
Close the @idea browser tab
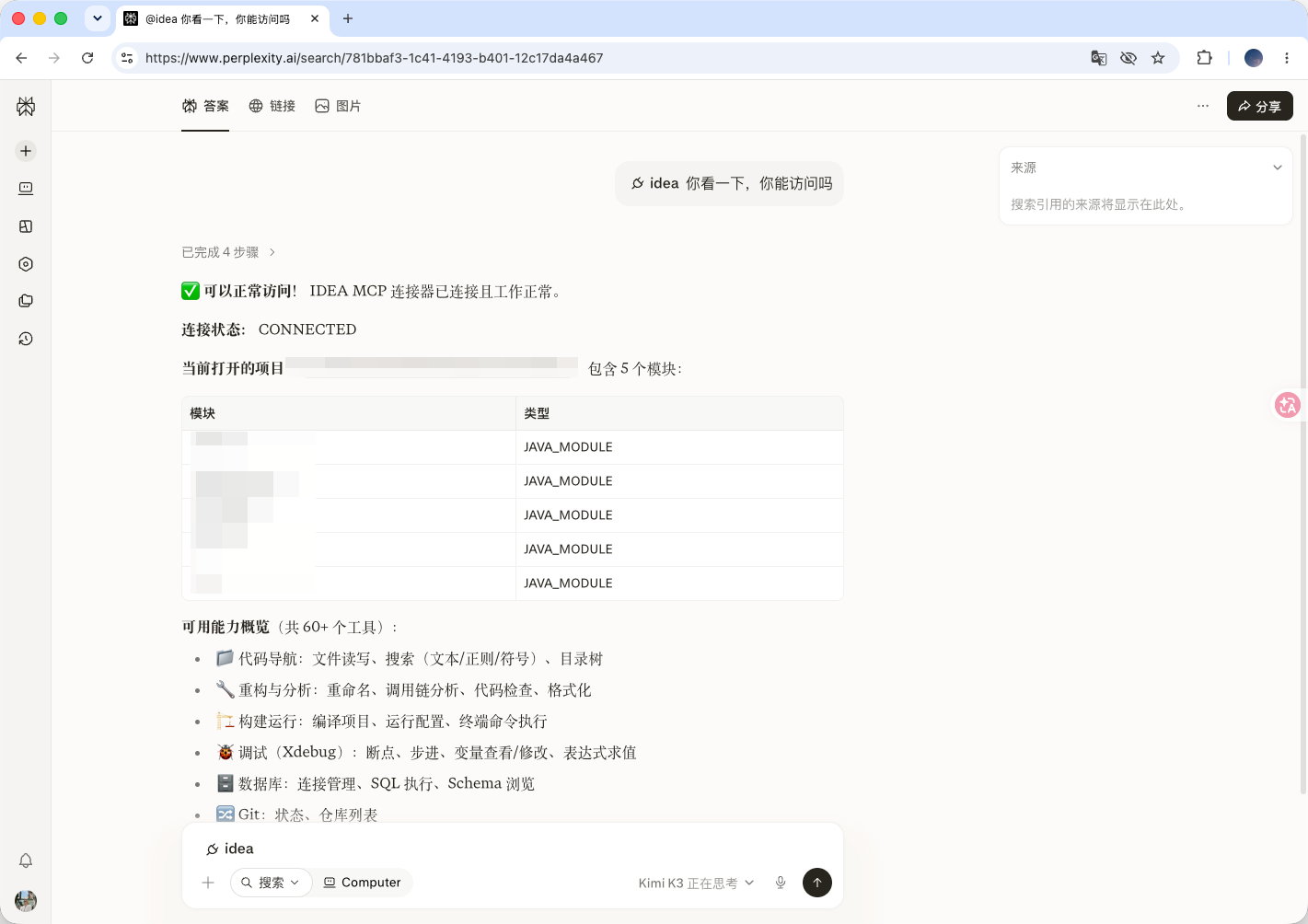coord(315,18)
